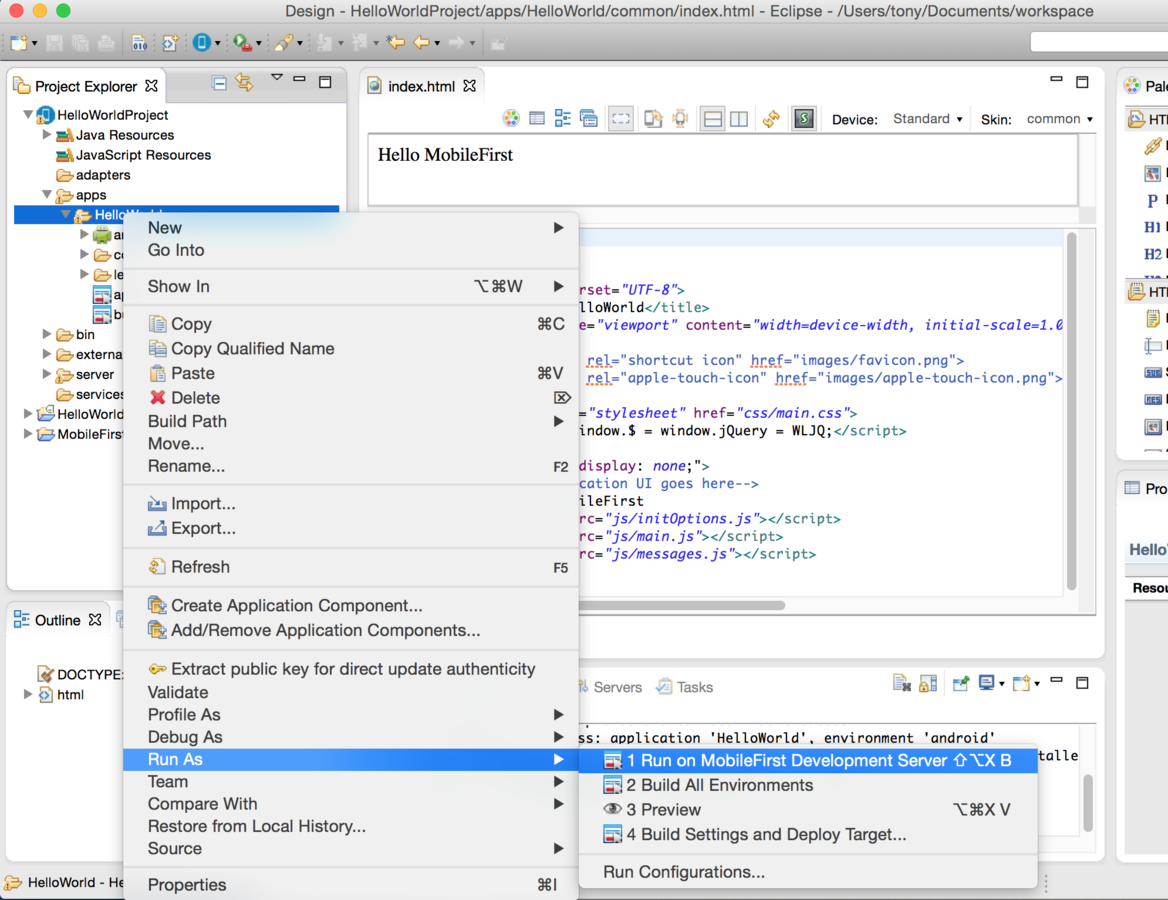This screenshot has height=900, width=1168.
Task: Expand the Java Resources tree node
Action: click(47, 135)
